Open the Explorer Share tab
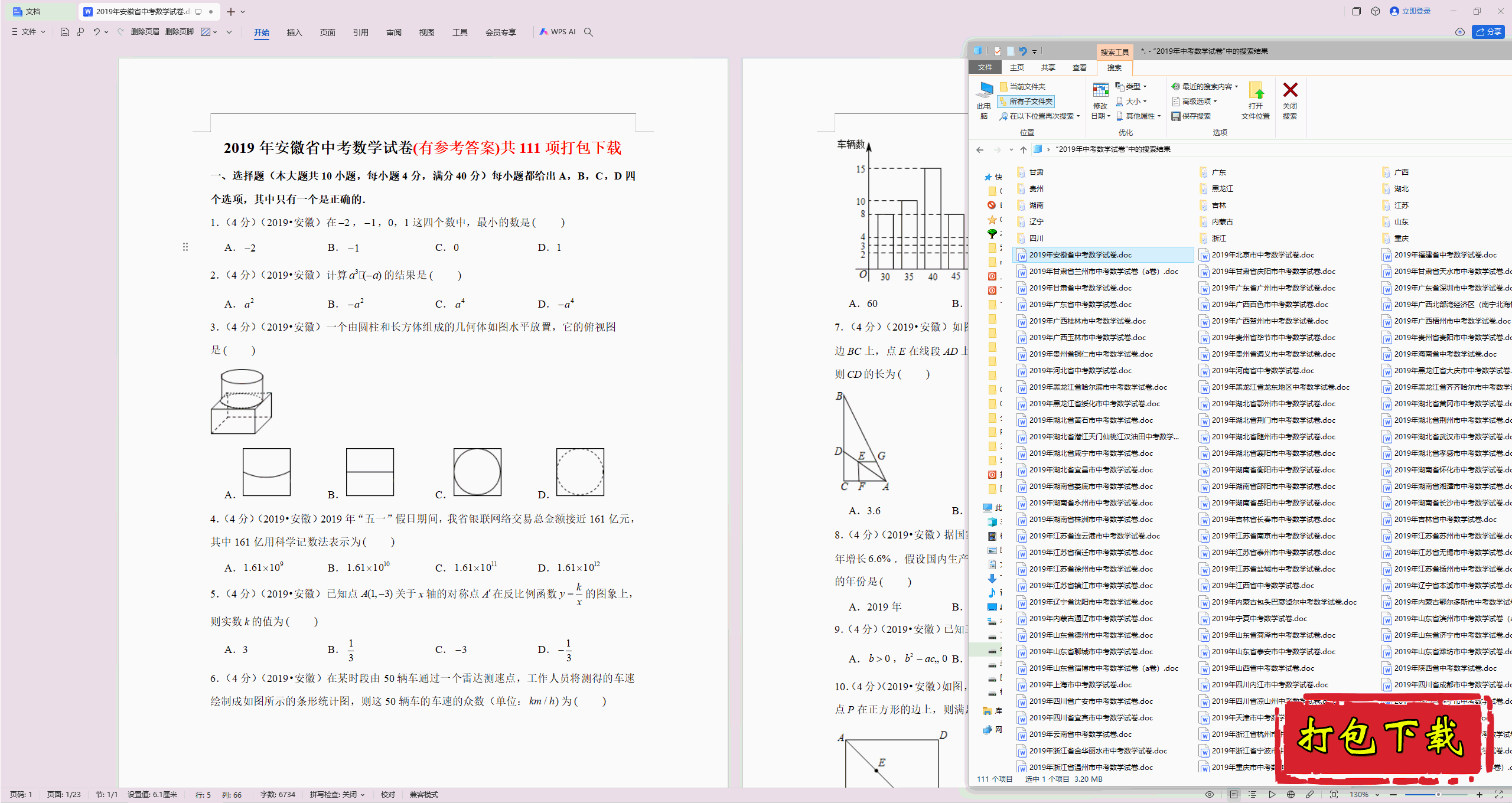The height and width of the screenshot is (803, 1512). pos(1048,68)
